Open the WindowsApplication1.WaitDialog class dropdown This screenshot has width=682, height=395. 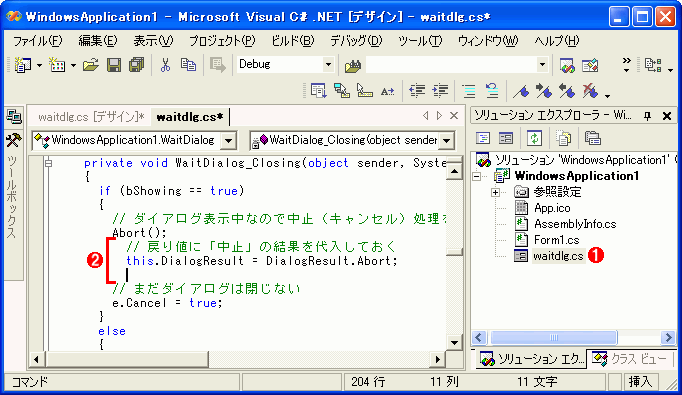pos(228,141)
